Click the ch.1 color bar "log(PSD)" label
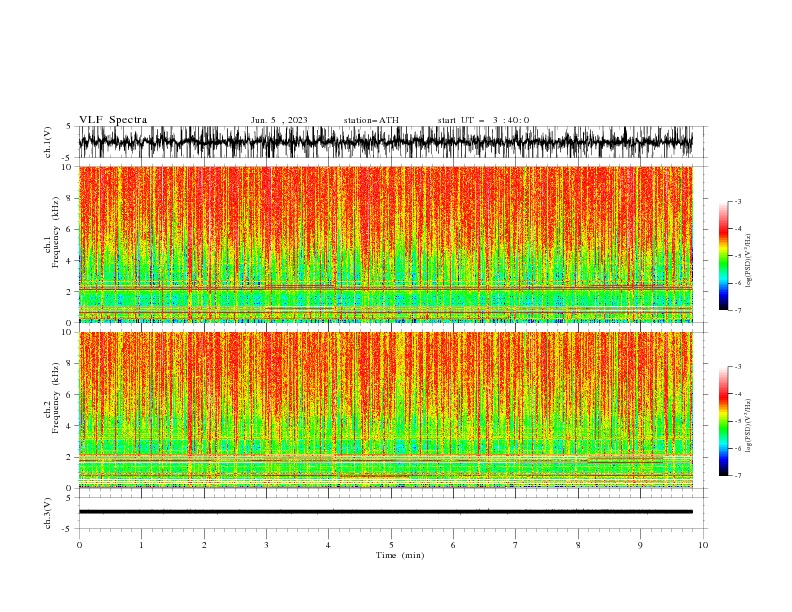Screen dimensions: 792x612 (748, 261)
